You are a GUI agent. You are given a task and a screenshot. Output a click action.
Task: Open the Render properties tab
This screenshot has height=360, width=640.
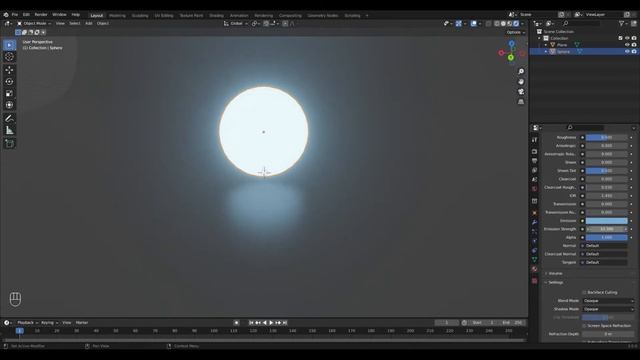534,151
